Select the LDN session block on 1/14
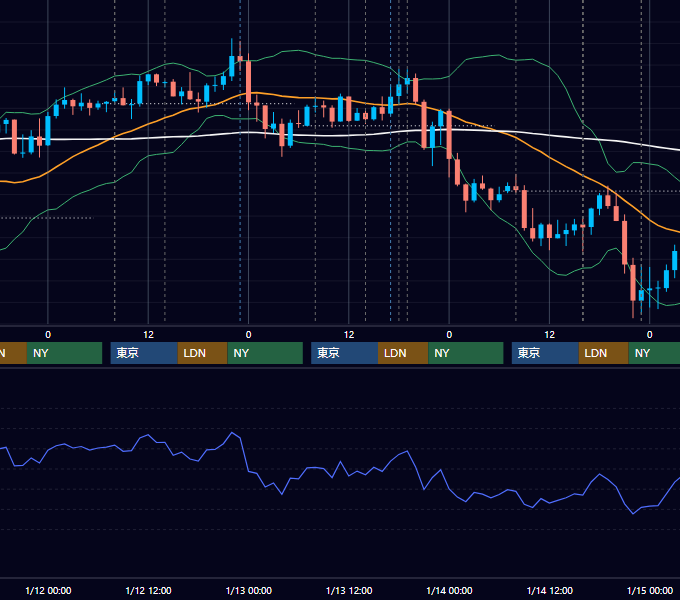 point(604,353)
